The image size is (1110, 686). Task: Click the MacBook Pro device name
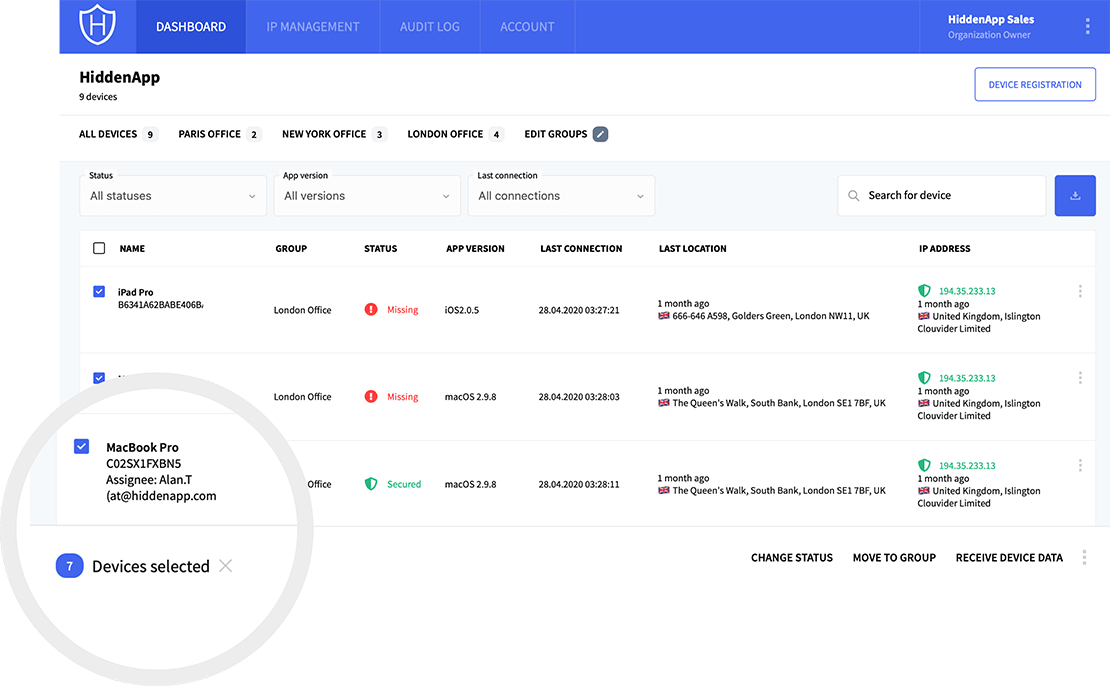tap(142, 447)
